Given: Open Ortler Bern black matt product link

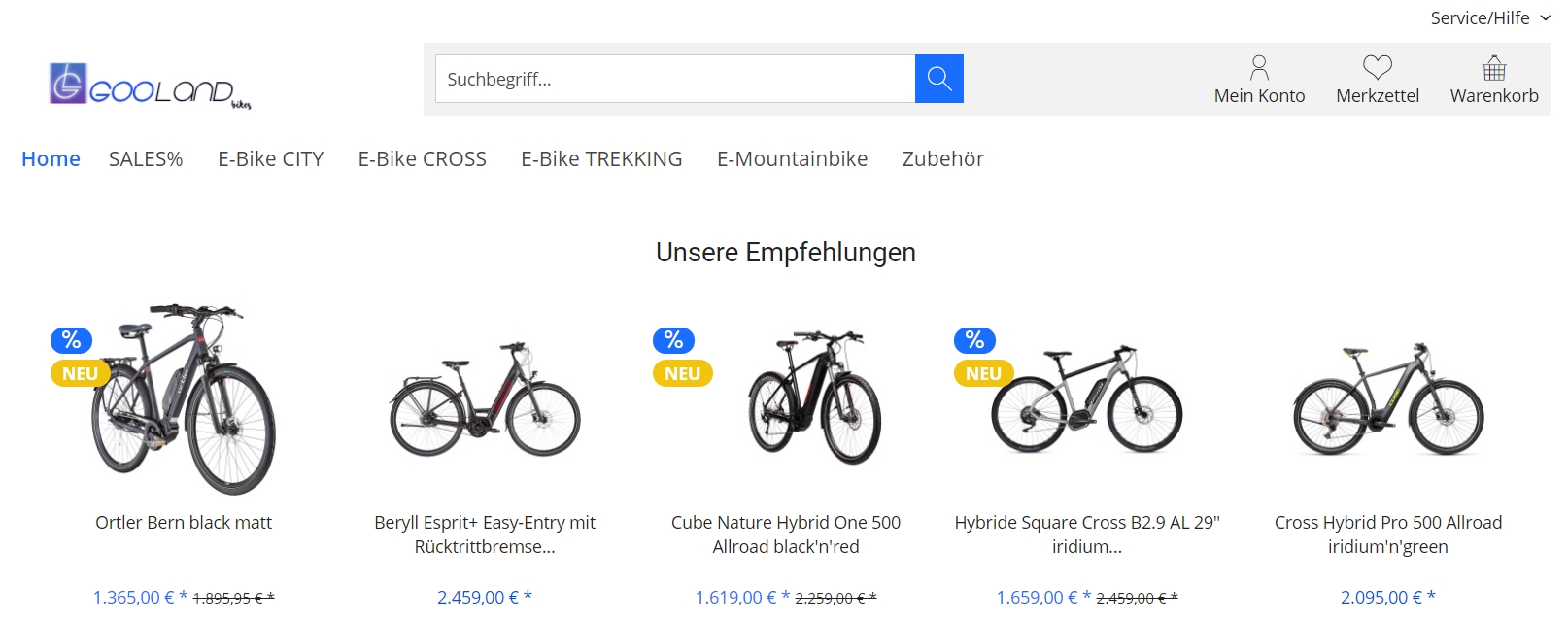Looking at the screenshot, I should point(184,523).
